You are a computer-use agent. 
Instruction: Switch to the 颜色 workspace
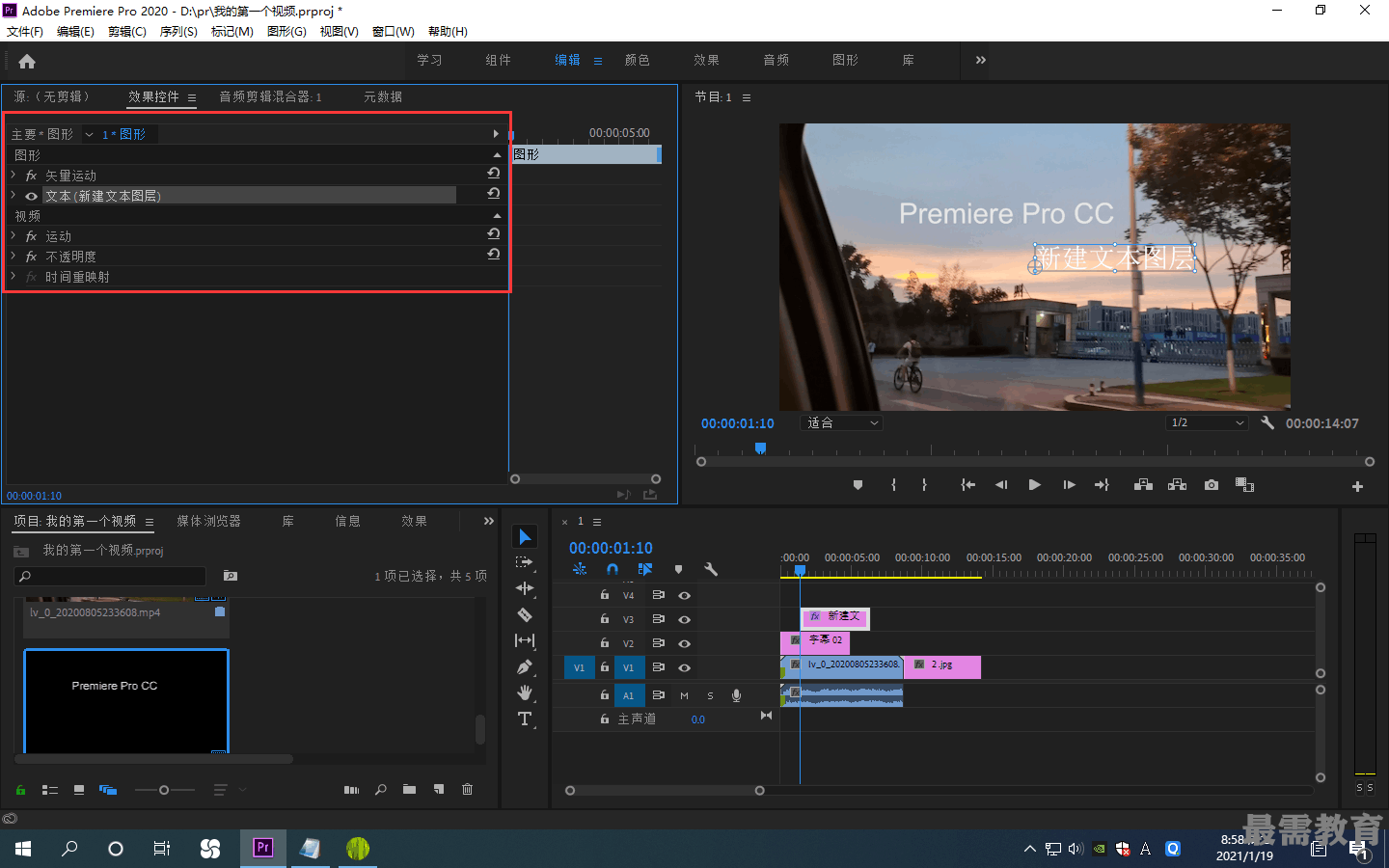(637, 60)
